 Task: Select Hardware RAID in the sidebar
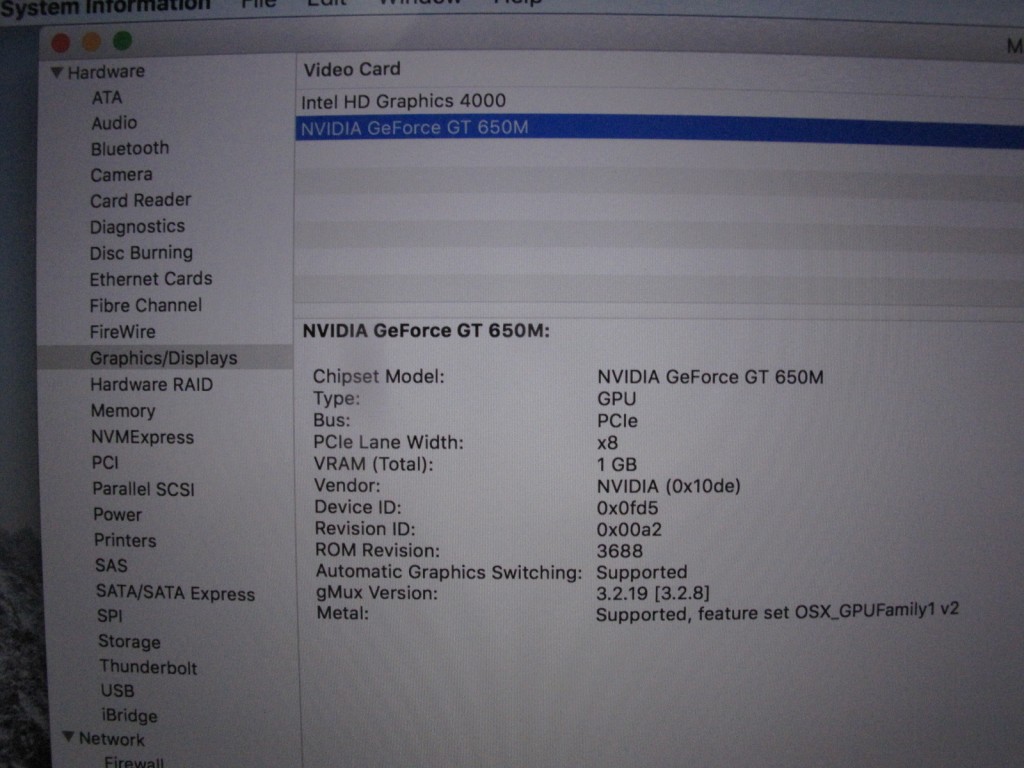point(152,385)
